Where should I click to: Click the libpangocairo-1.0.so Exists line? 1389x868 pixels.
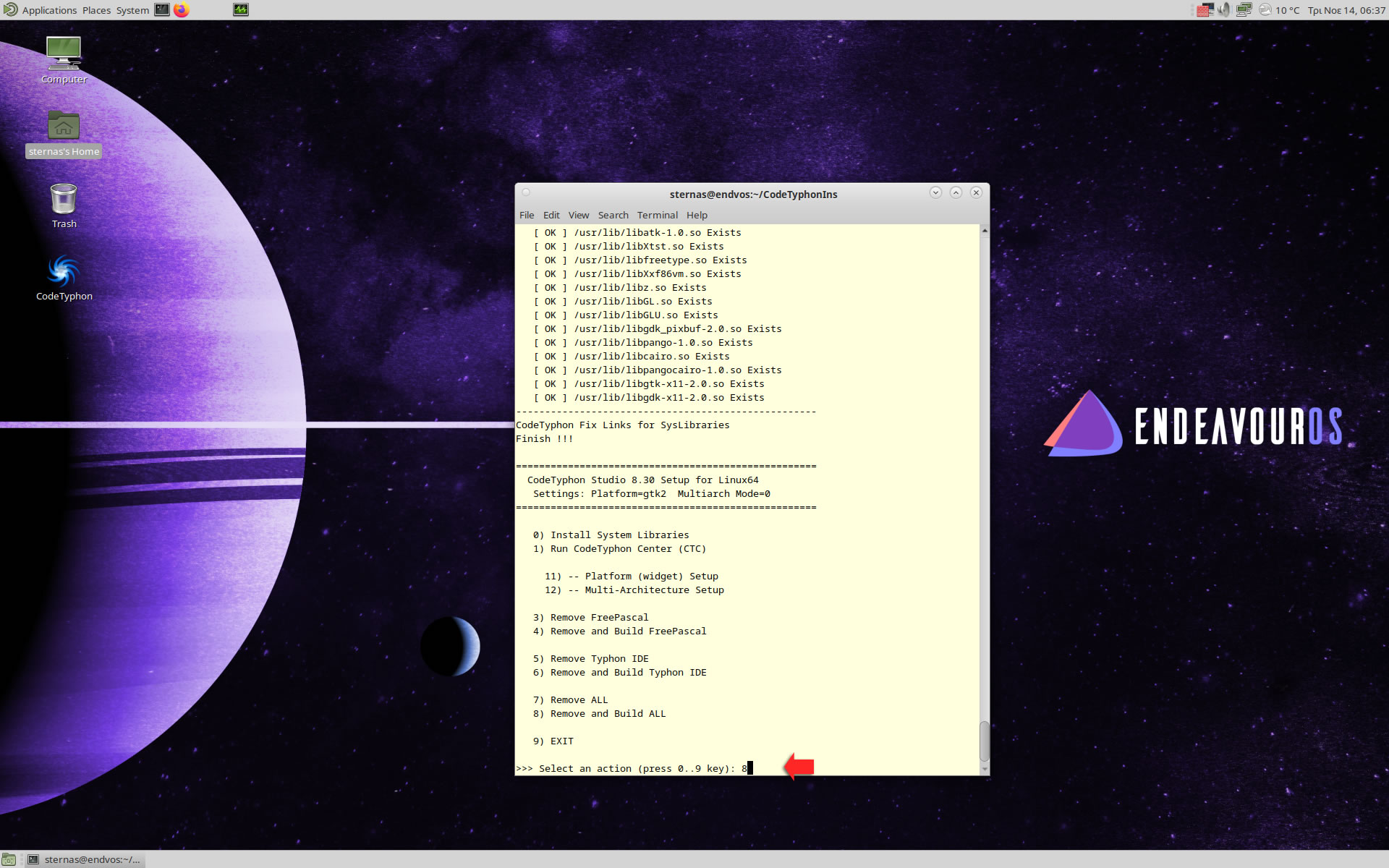[x=658, y=370]
